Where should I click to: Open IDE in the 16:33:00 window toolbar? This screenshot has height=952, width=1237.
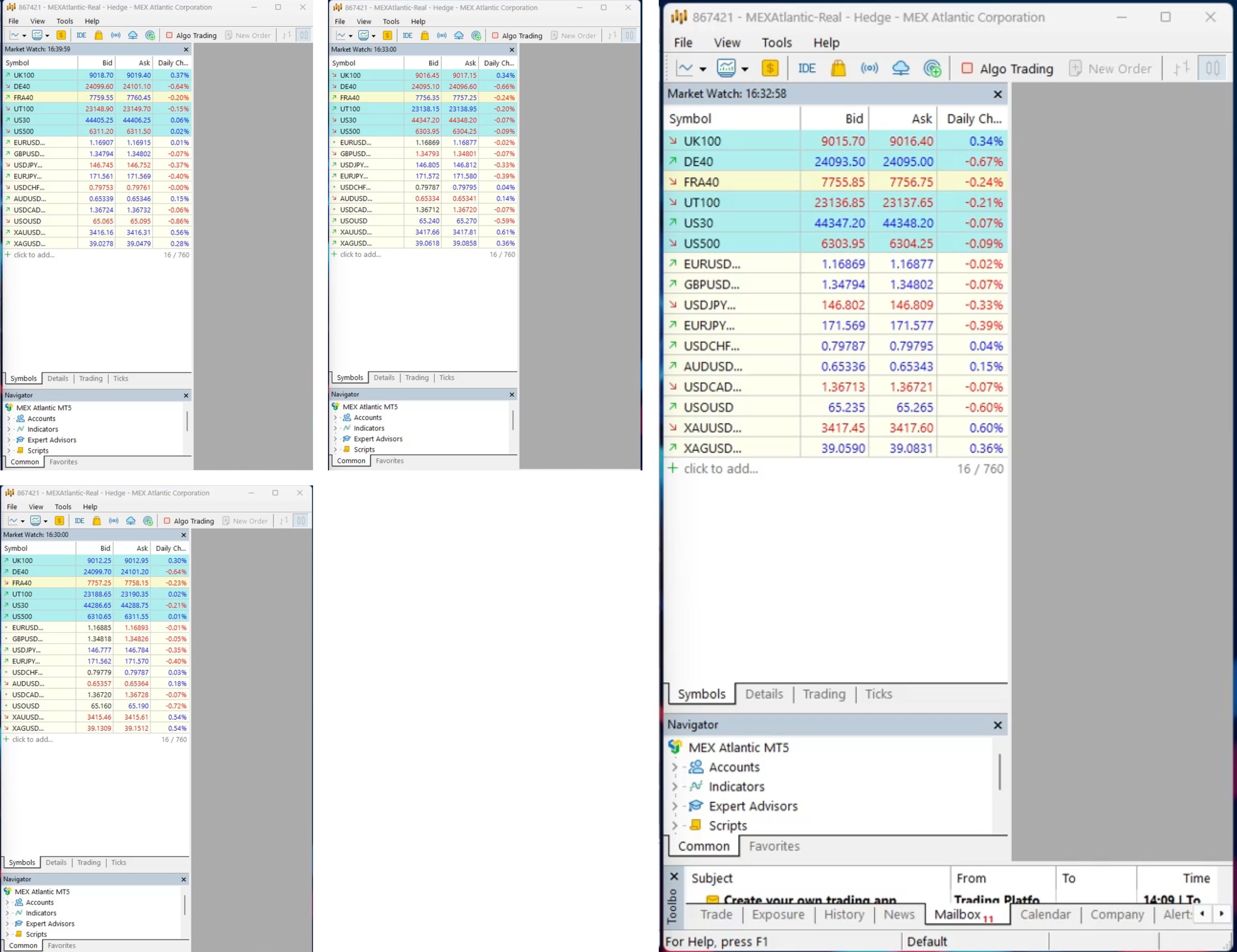408,35
